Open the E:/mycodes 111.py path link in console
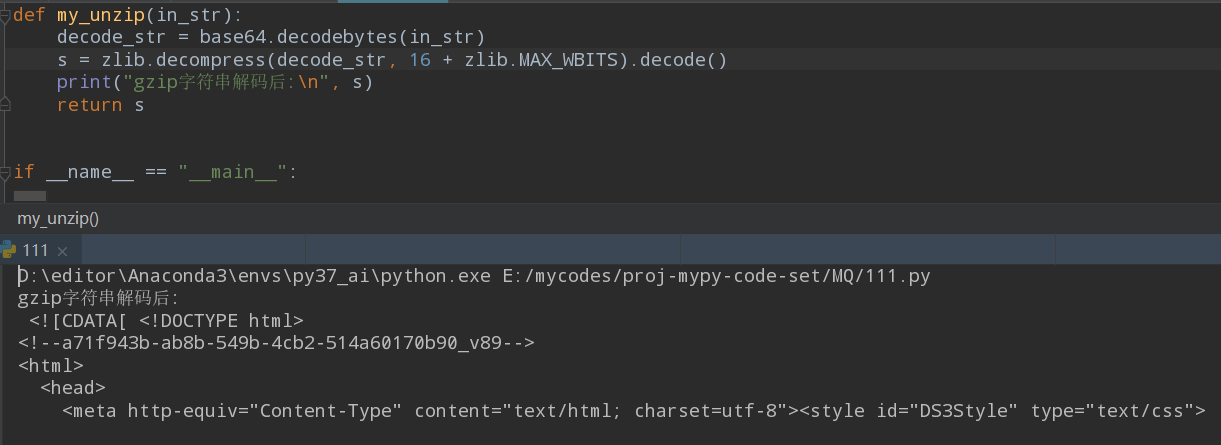 716,276
